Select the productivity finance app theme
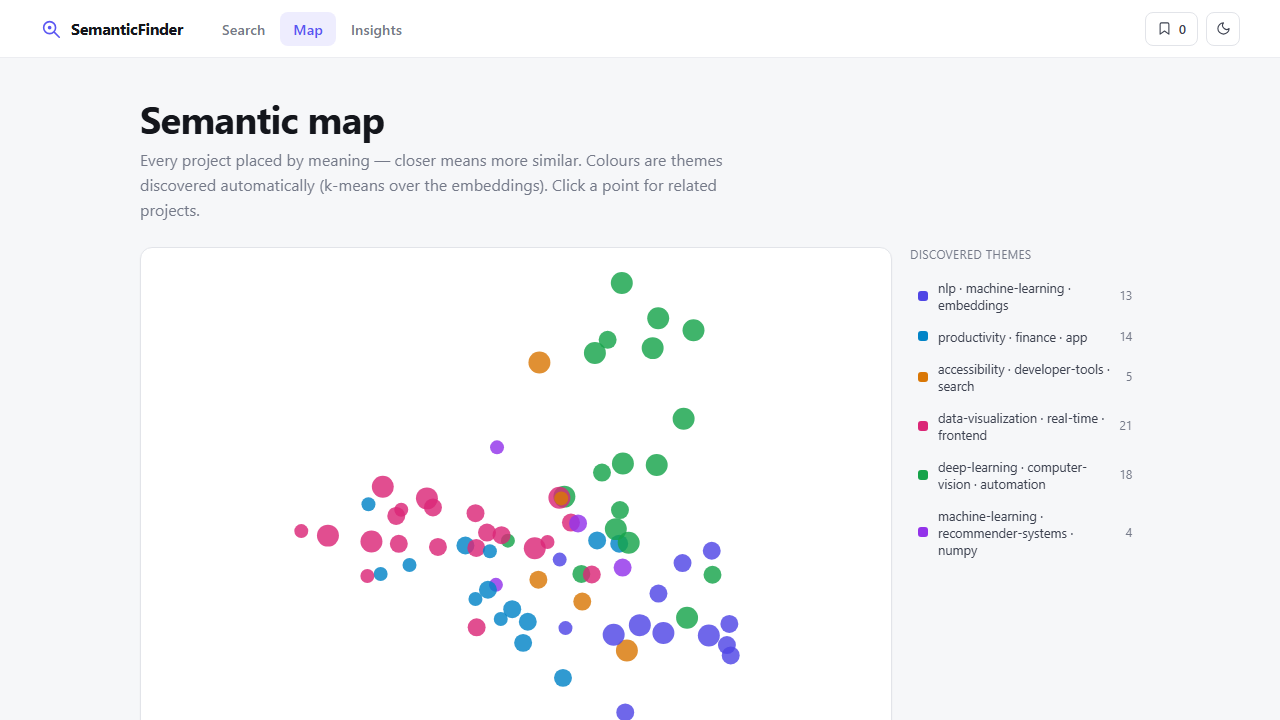Image resolution: width=1280 pixels, height=720 pixels. point(1025,337)
